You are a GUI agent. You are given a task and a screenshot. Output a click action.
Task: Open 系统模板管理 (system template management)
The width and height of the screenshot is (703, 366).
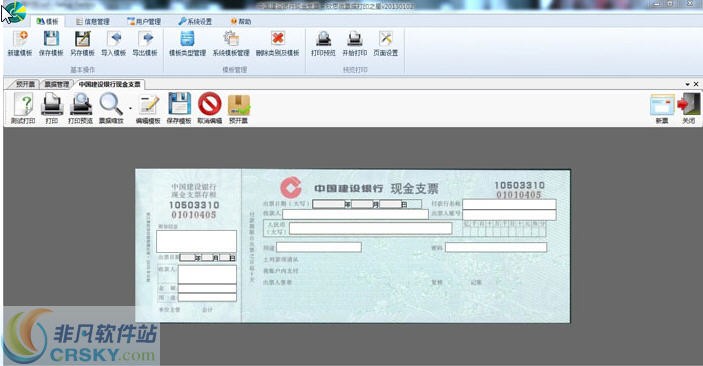click(x=231, y=44)
